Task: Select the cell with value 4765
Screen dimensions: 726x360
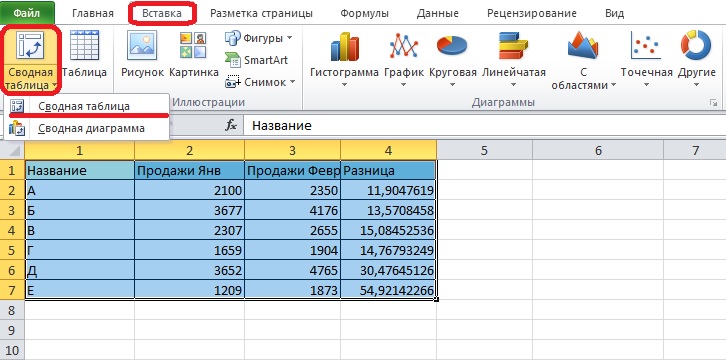Action: pos(293,270)
